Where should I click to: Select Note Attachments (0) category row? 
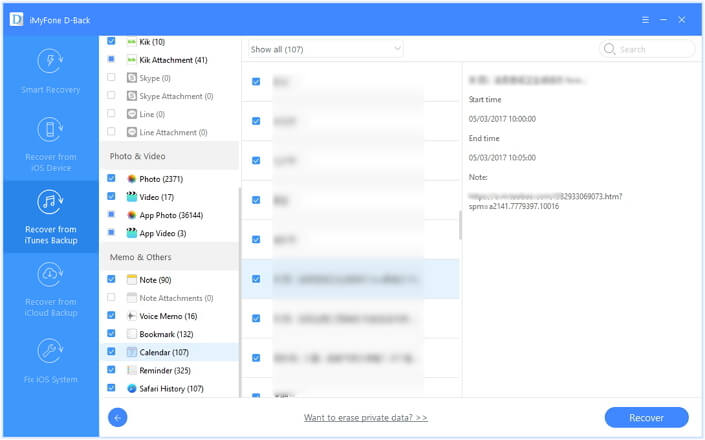170,298
